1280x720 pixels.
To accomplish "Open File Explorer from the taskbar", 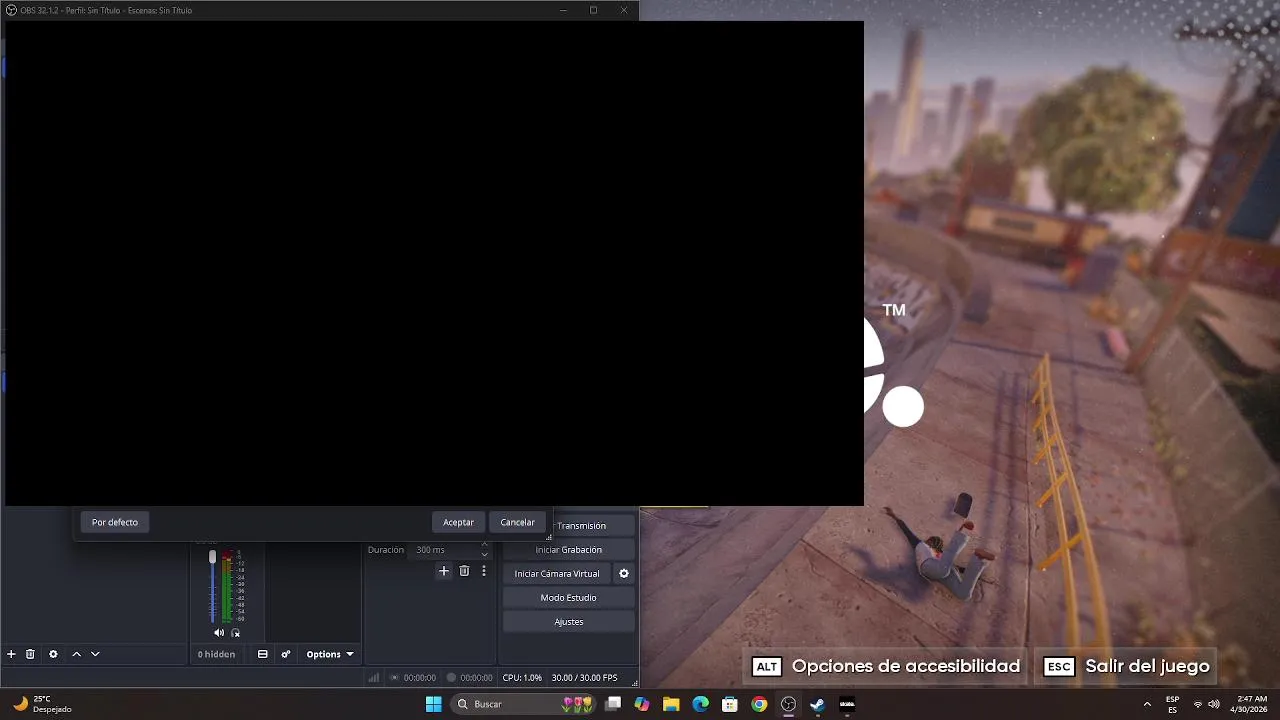I will pos(671,704).
